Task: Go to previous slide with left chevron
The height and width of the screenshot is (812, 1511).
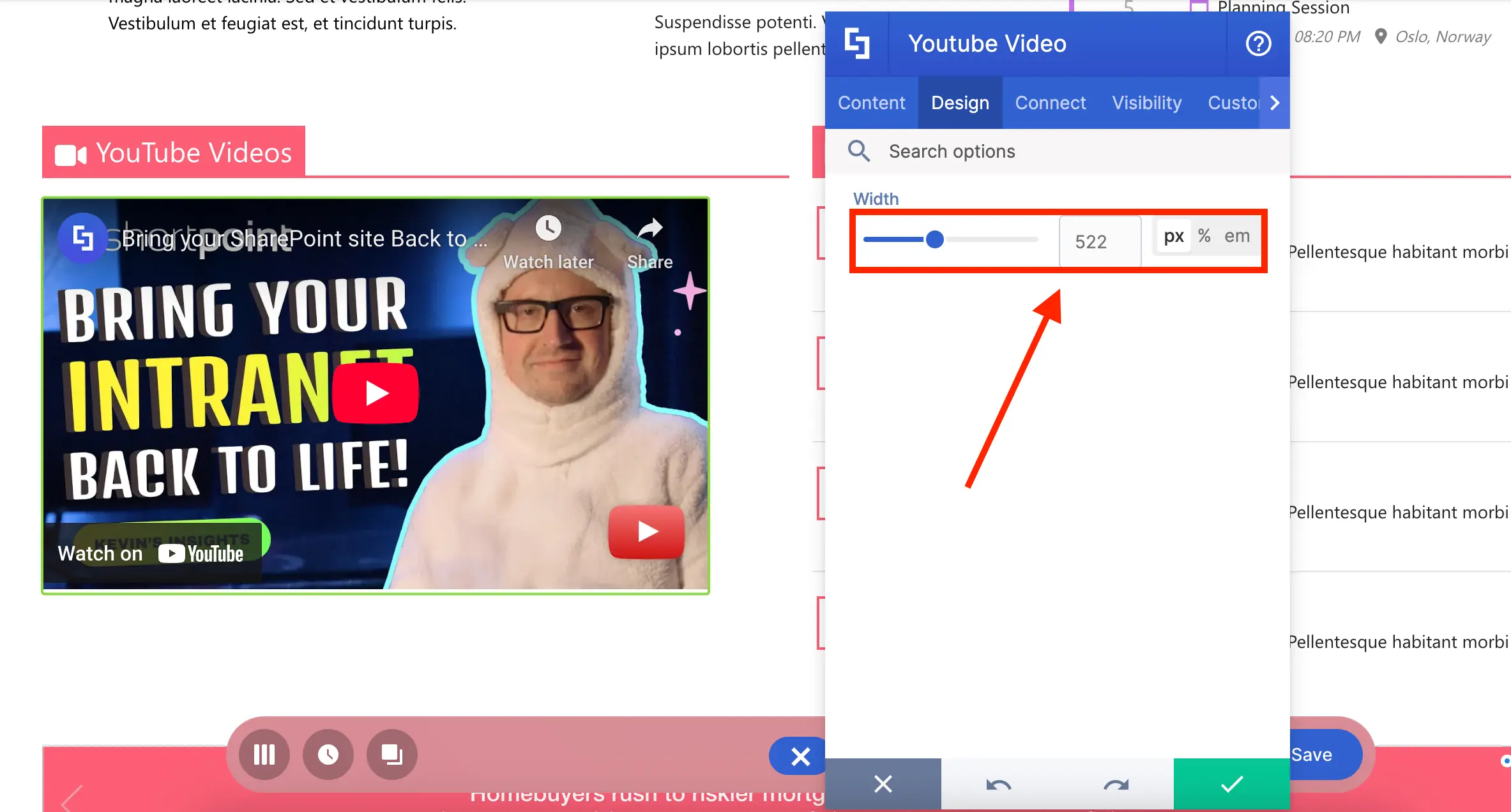Action: click(72, 798)
